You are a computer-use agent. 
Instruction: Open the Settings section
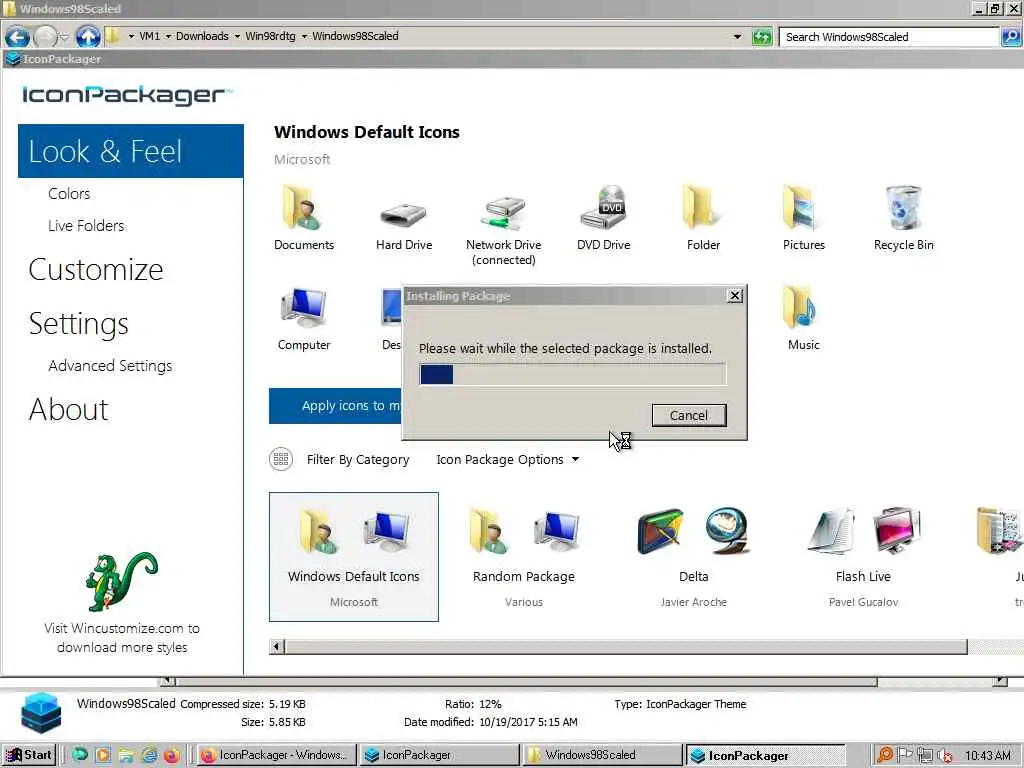[x=78, y=324]
